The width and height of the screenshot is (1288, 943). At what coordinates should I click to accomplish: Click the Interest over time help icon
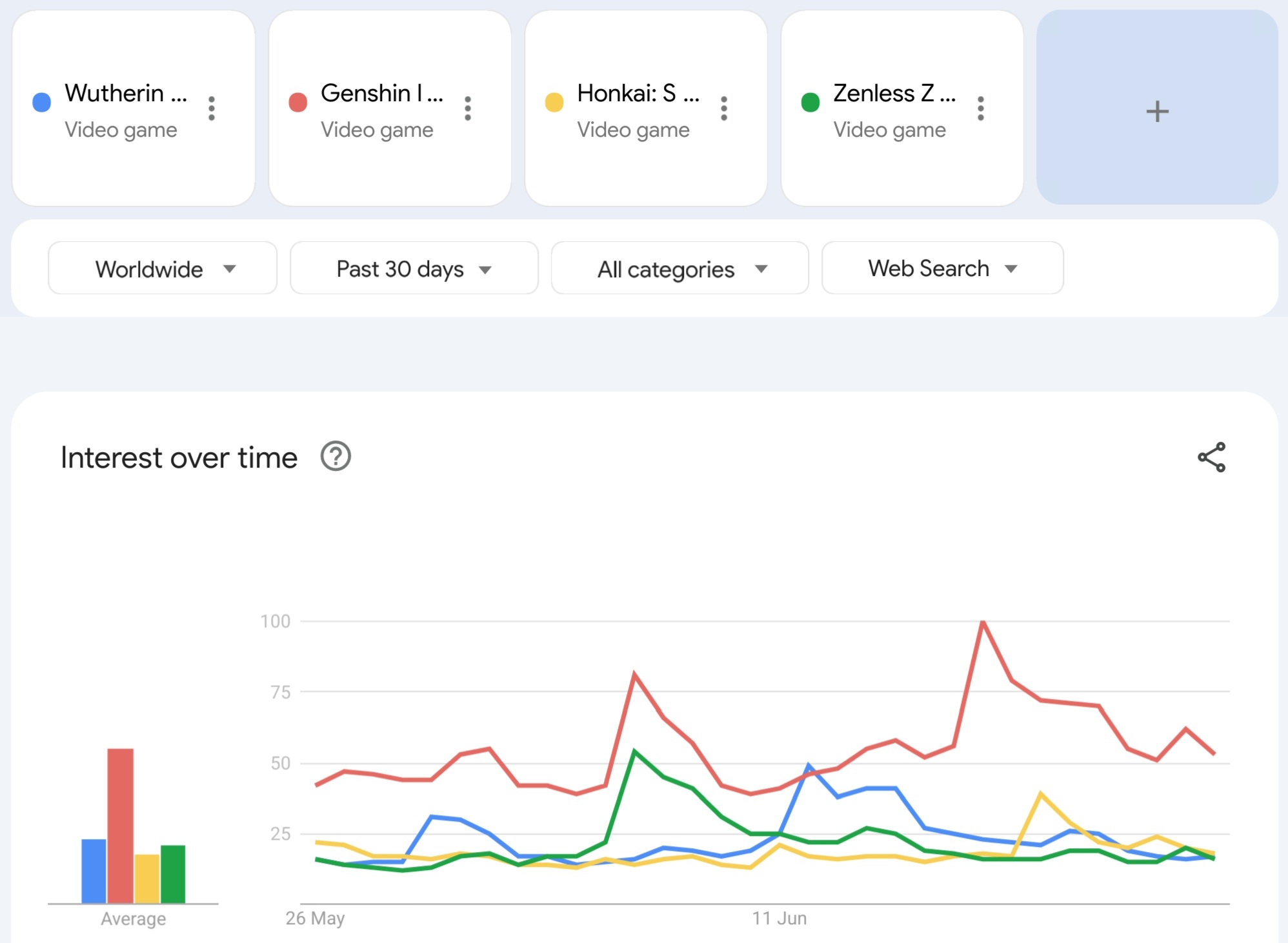[336, 457]
